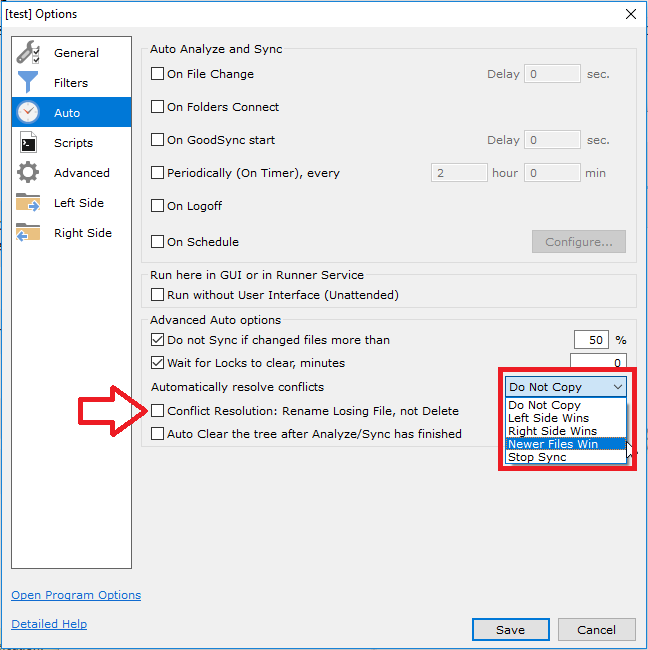Click the Filters funnel icon
Screen dimensions: 648x650
click(x=28, y=83)
